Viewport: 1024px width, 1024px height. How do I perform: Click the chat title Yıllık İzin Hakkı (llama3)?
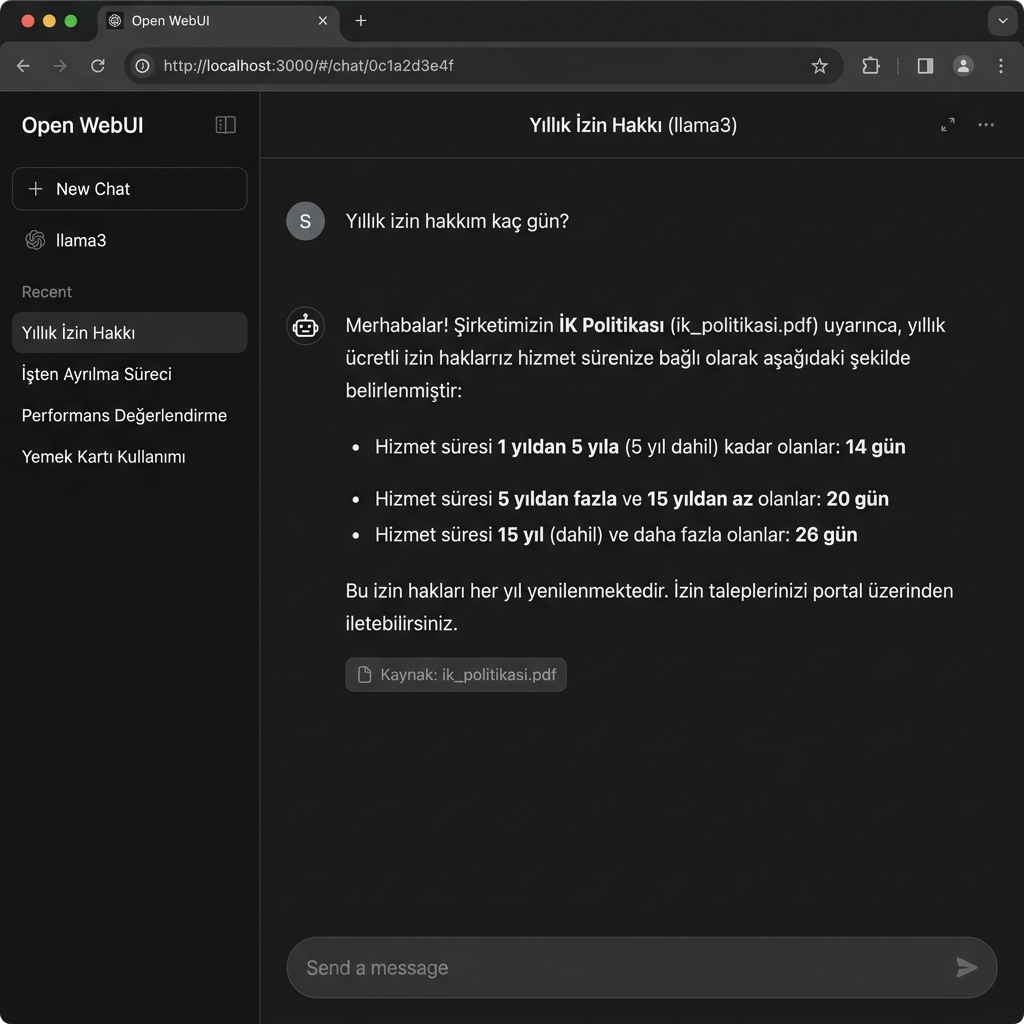click(x=633, y=125)
